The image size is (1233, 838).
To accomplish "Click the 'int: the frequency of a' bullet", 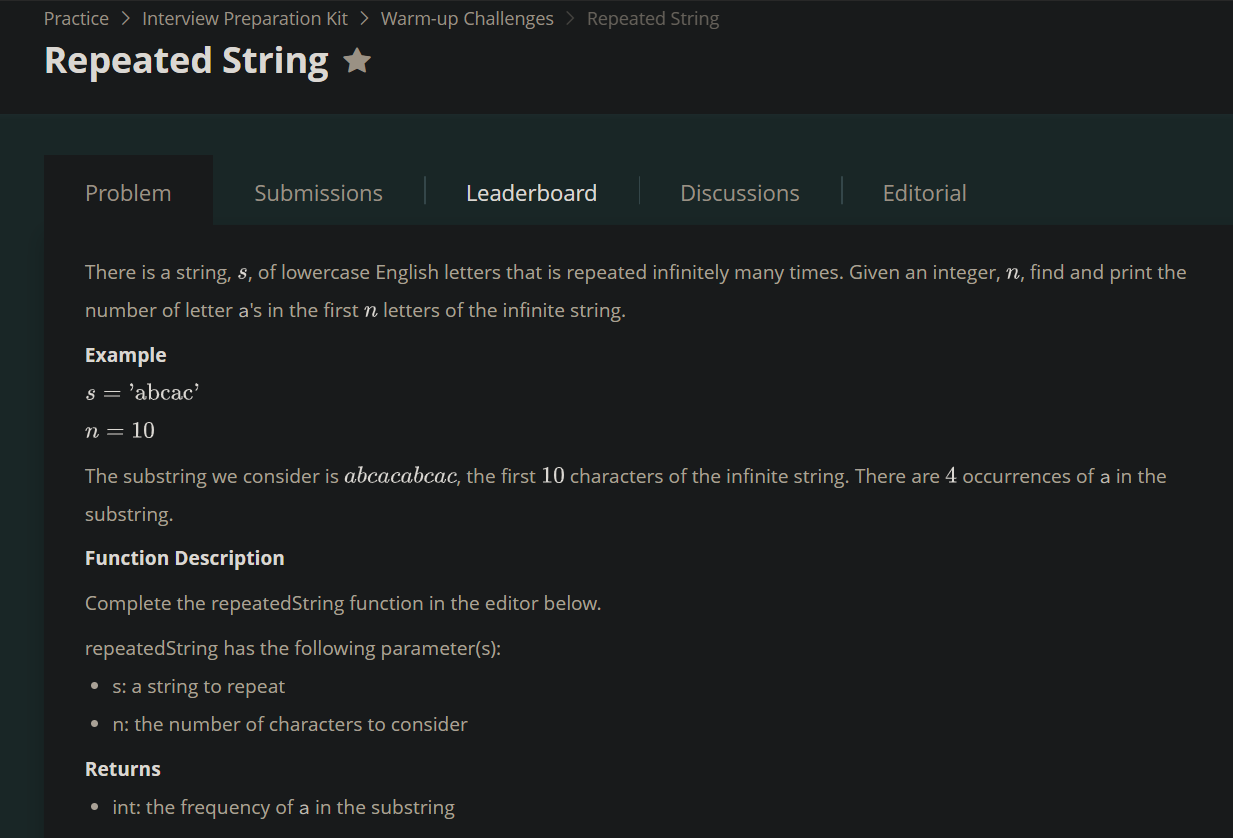I will pyautogui.click(x=284, y=807).
